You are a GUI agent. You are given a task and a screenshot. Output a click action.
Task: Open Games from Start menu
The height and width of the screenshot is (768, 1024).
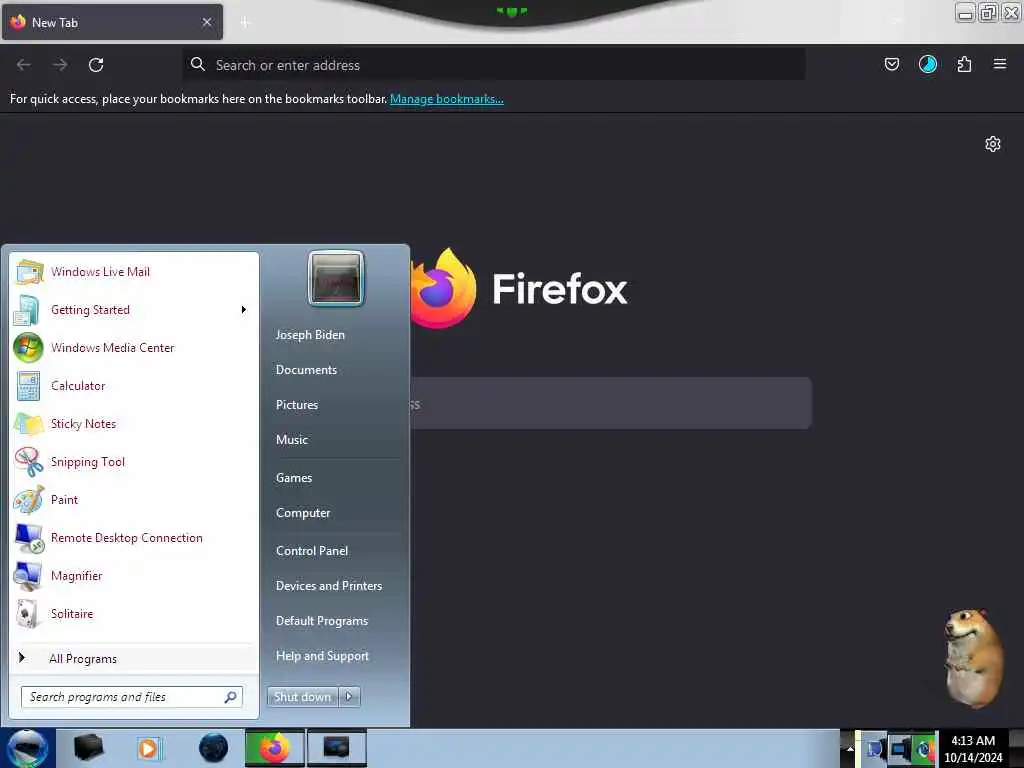click(294, 478)
